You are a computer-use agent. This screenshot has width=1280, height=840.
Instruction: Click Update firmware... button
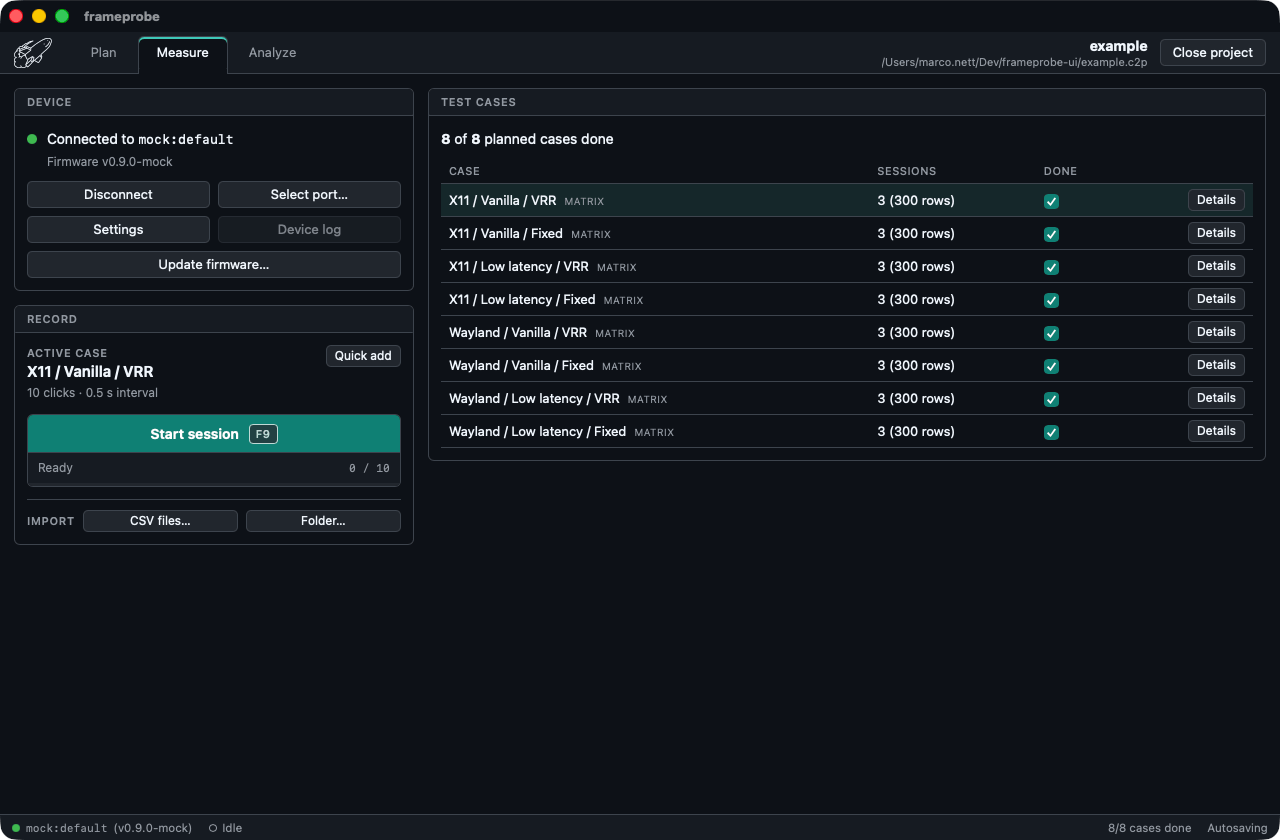[214, 264]
